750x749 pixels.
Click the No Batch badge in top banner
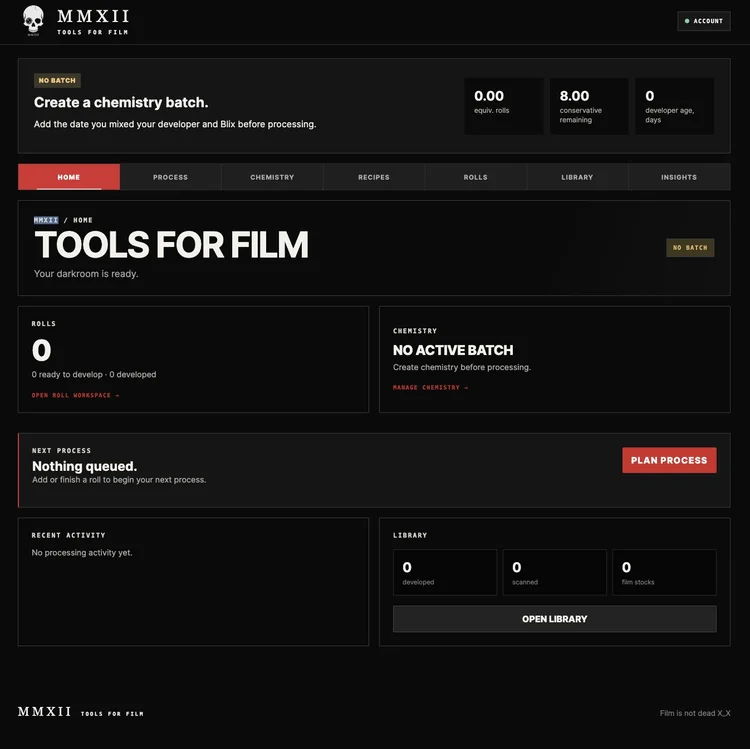(x=57, y=80)
